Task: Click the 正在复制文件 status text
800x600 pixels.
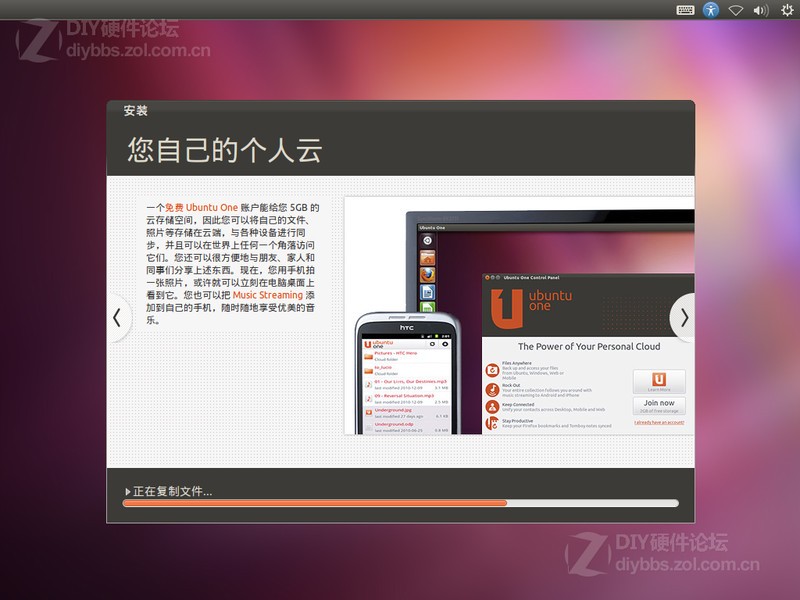Action: click(x=172, y=492)
